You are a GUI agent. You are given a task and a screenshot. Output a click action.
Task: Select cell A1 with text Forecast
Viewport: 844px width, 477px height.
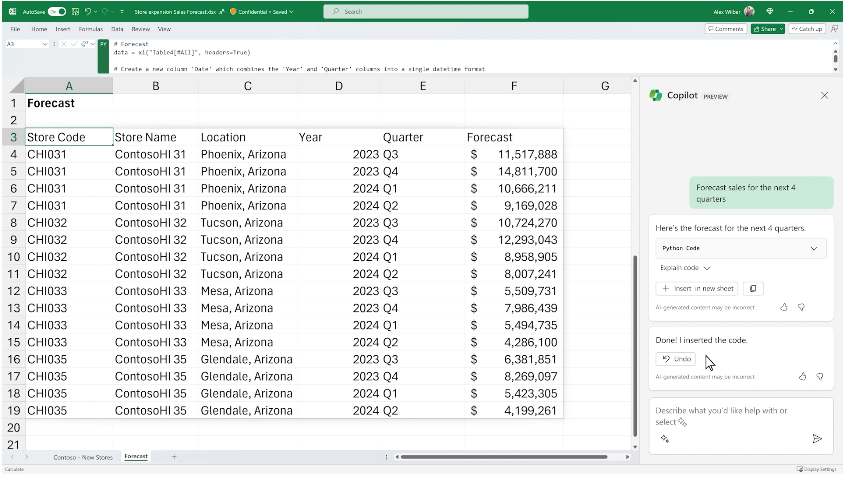click(68, 103)
